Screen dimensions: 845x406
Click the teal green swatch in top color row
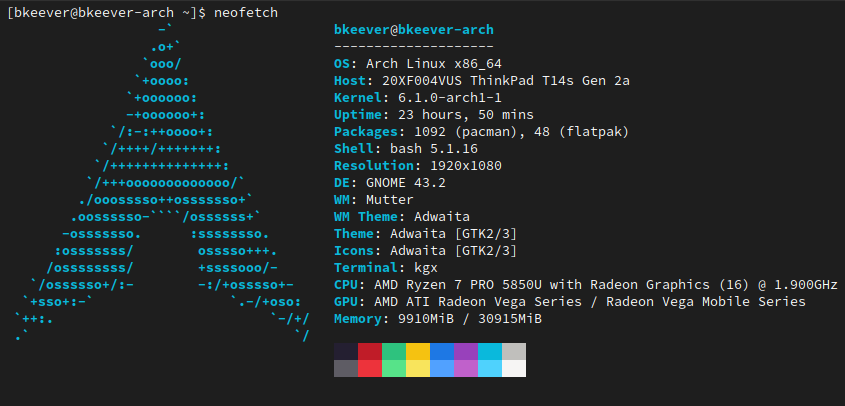coord(394,352)
